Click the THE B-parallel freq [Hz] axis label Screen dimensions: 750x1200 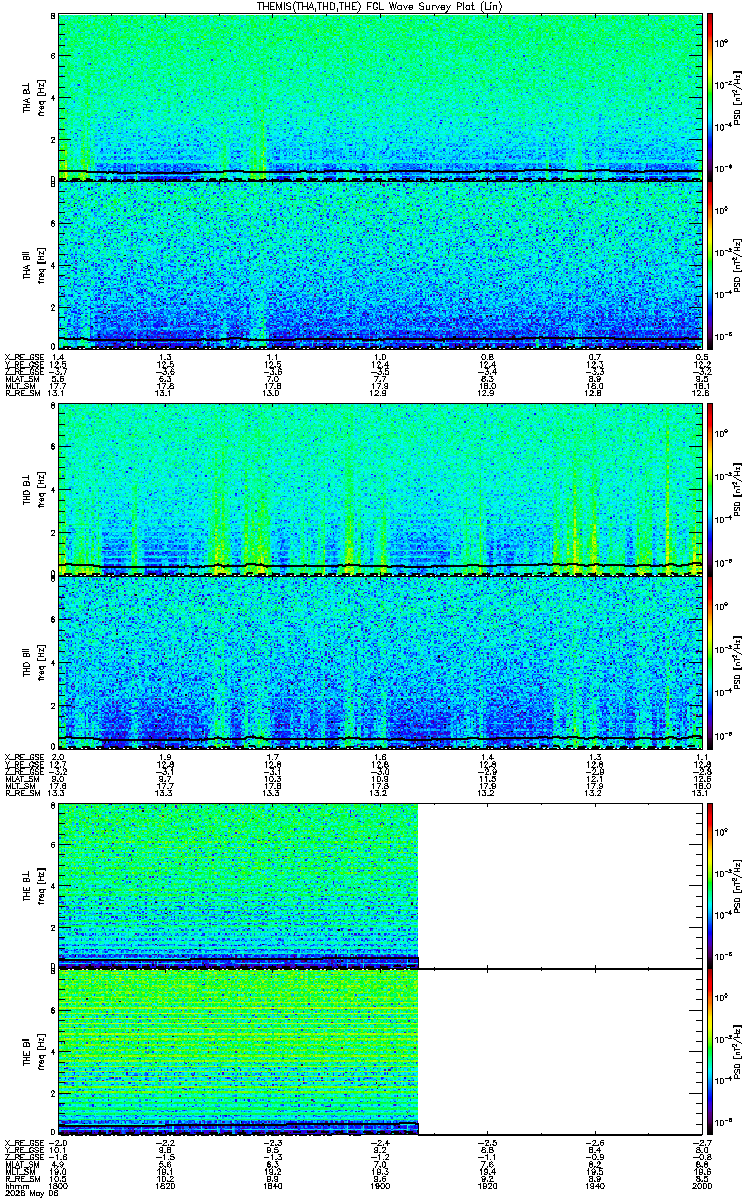point(40,1052)
